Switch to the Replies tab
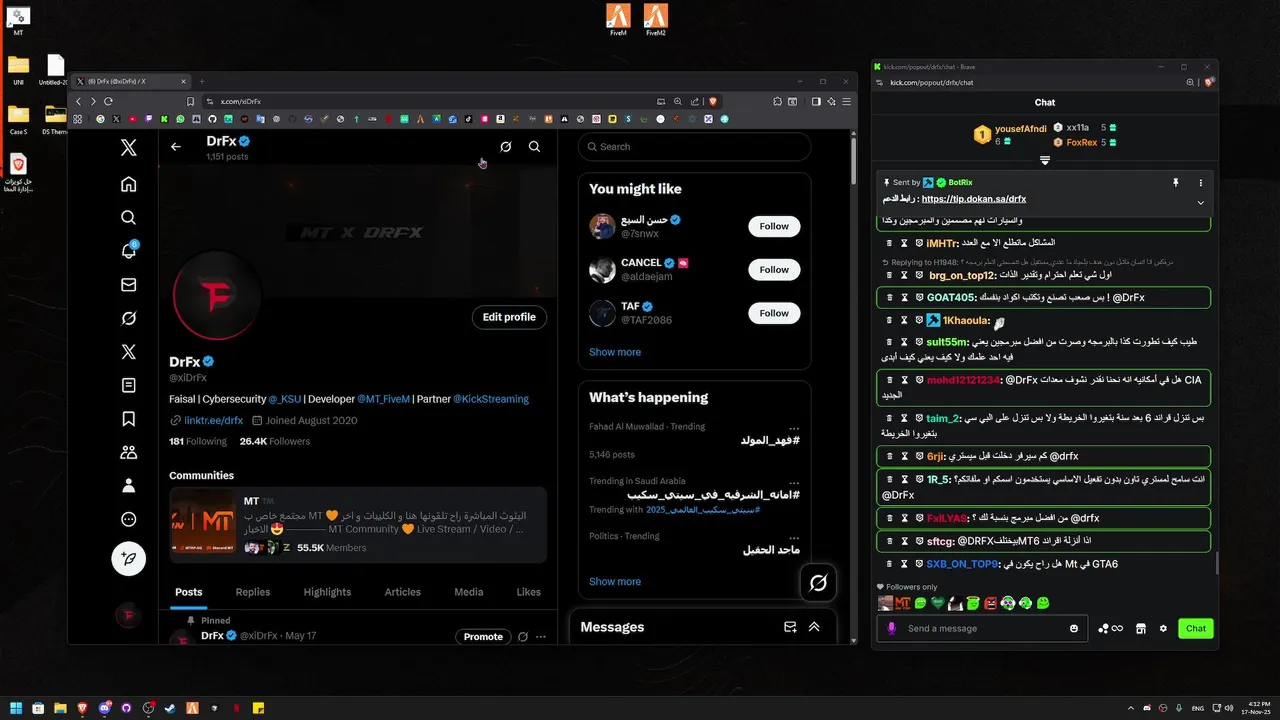1280x720 pixels. click(x=252, y=592)
